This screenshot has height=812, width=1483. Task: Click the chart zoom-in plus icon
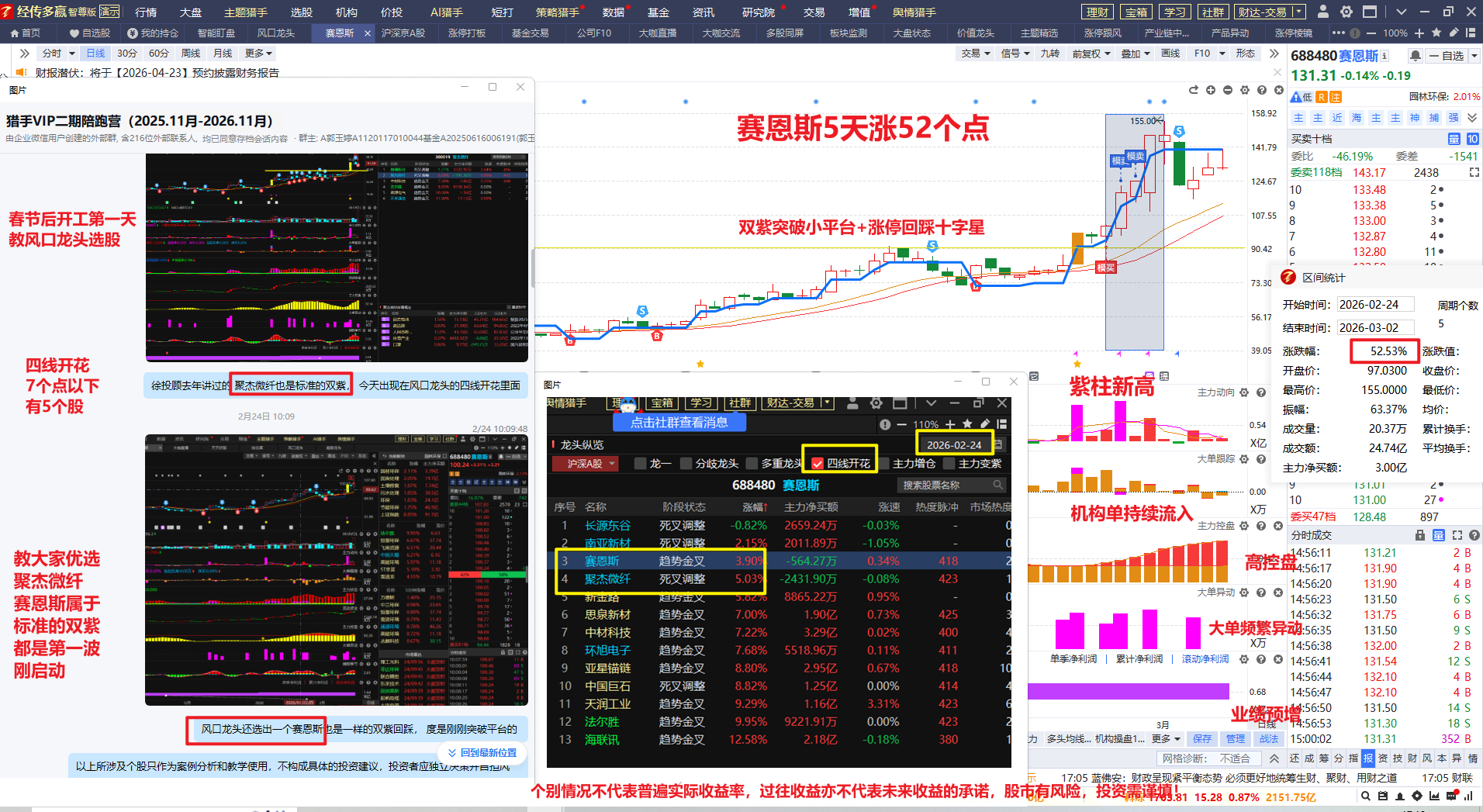coord(1211,90)
